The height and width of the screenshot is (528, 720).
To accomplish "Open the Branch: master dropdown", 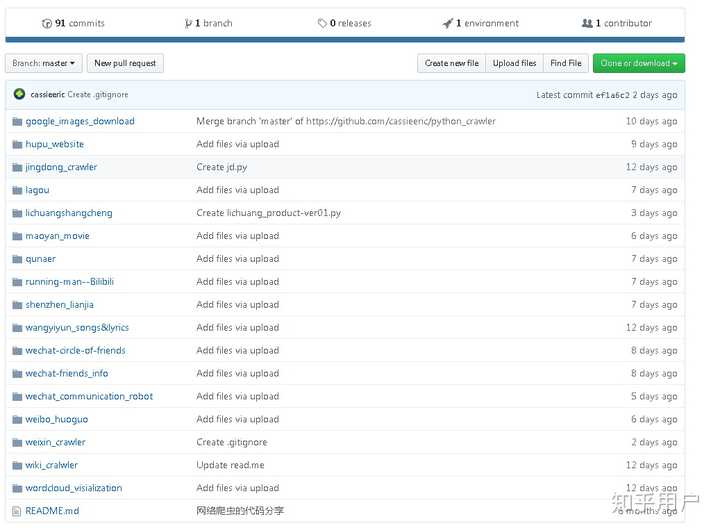I will click(43, 63).
